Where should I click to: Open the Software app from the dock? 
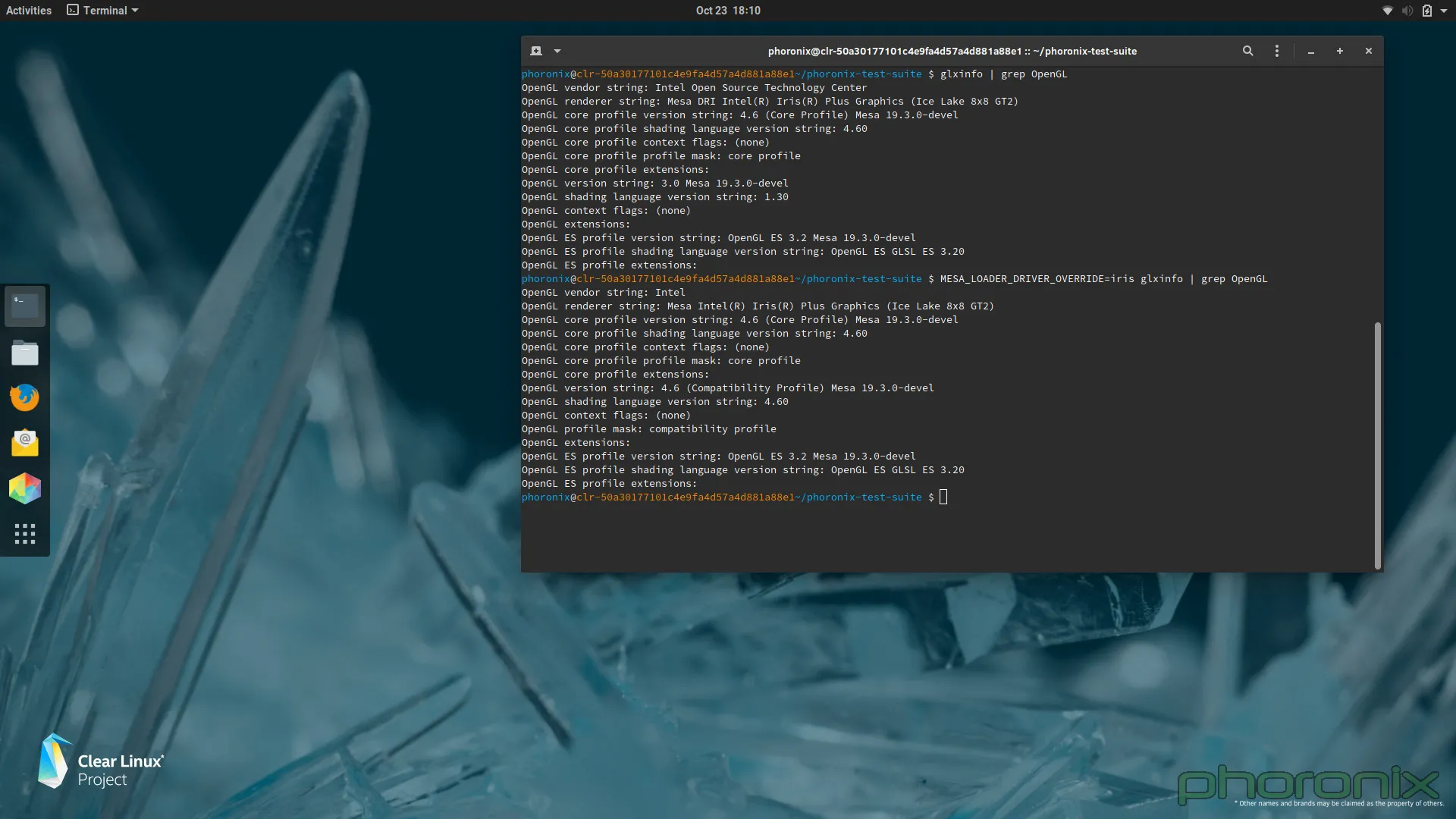pos(25,488)
